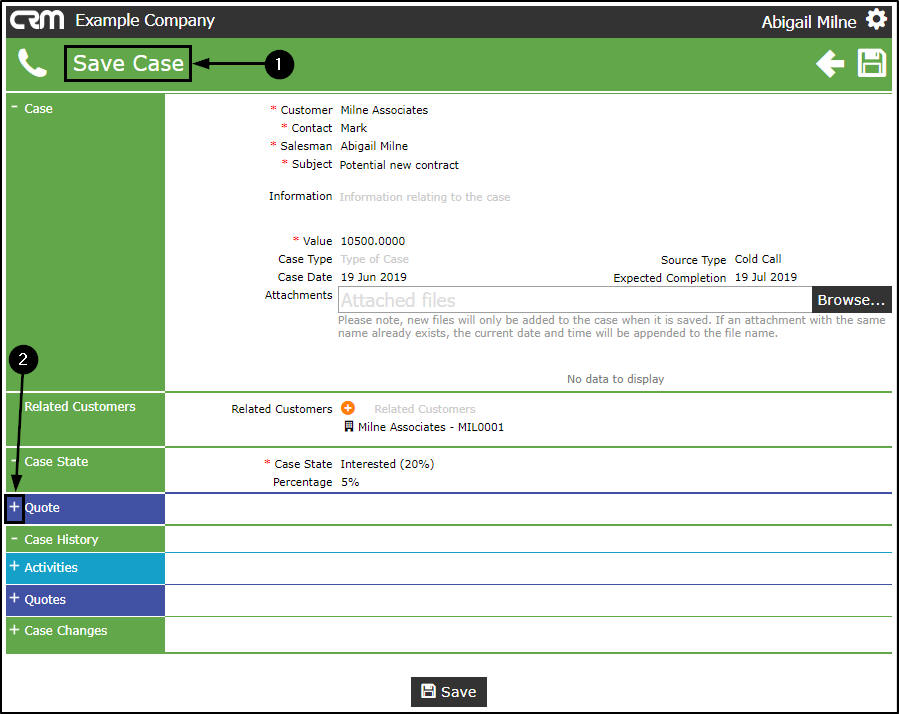
Task: Expand the Quote section
Action: [14, 507]
